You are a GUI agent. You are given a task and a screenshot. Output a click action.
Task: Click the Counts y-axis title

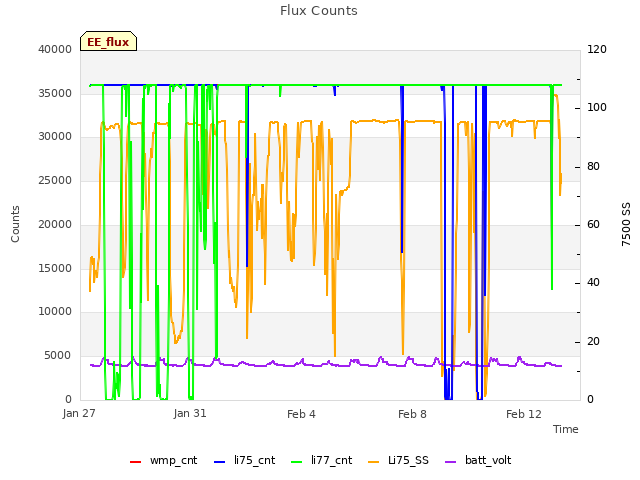15,224
